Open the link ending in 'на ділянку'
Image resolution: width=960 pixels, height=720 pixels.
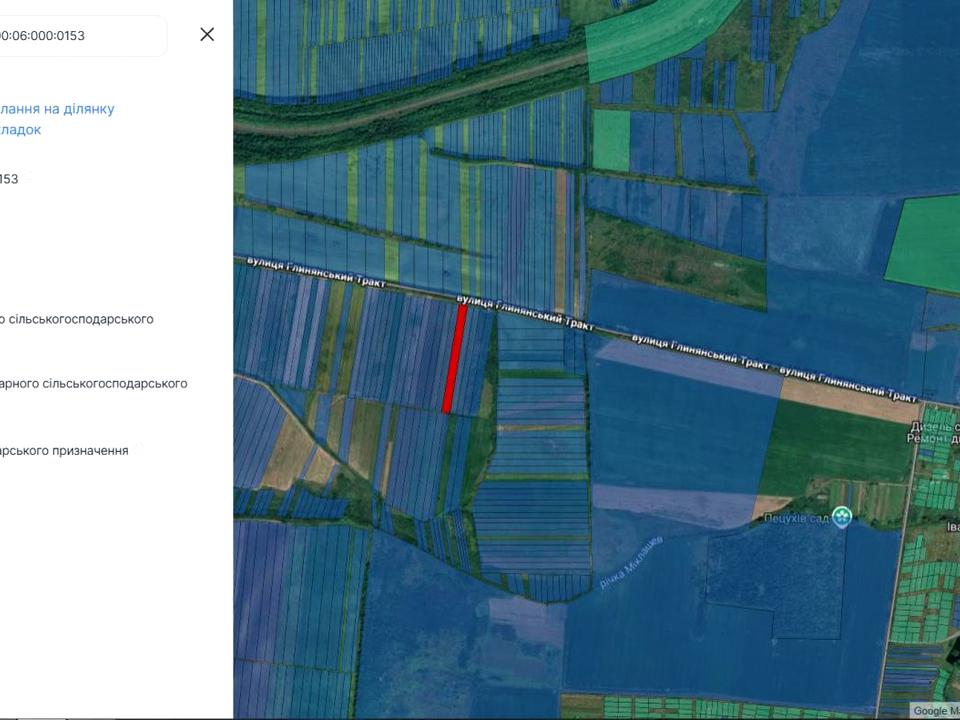tap(58, 108)
